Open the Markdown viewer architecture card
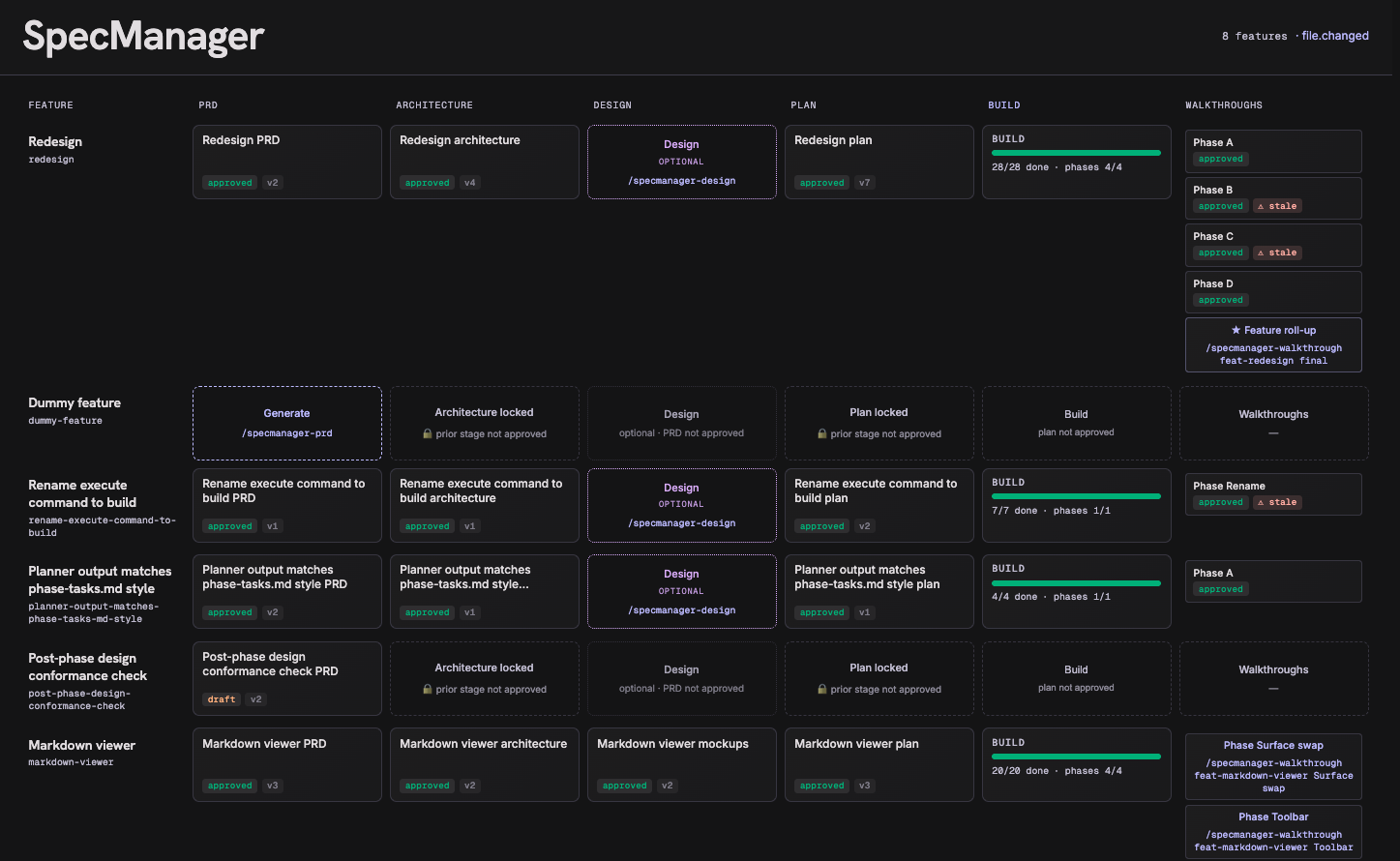The width and height of the screenshot is (1400, 861). click(x=485, y=764)
